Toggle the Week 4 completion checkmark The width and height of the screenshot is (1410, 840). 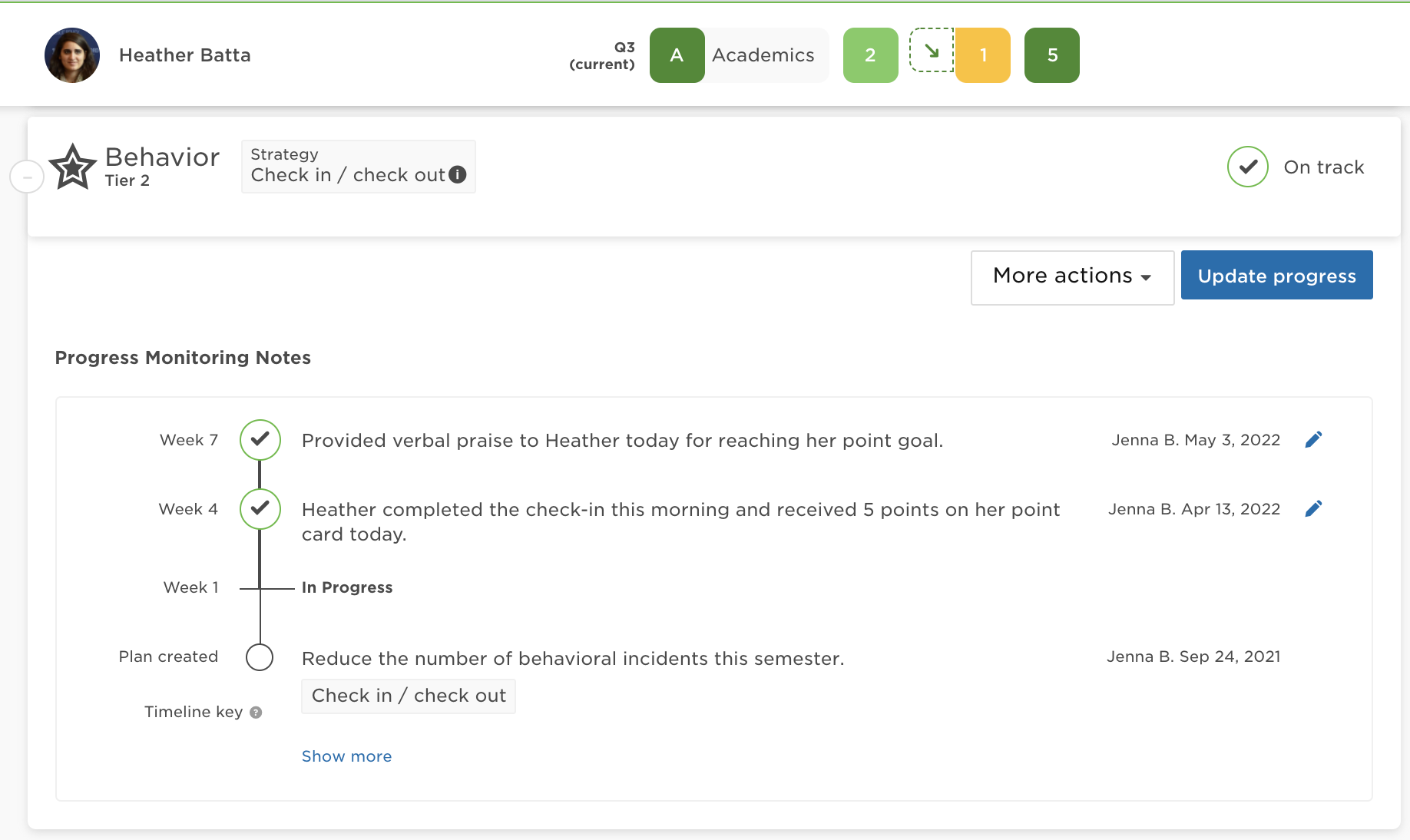(260, 508)
